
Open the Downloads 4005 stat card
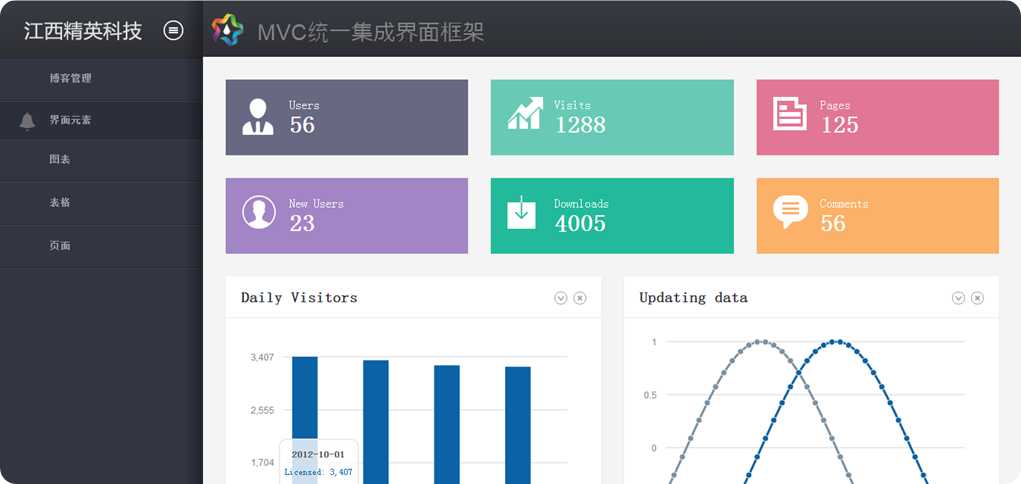pyautogui.click(x=612, y=216)
